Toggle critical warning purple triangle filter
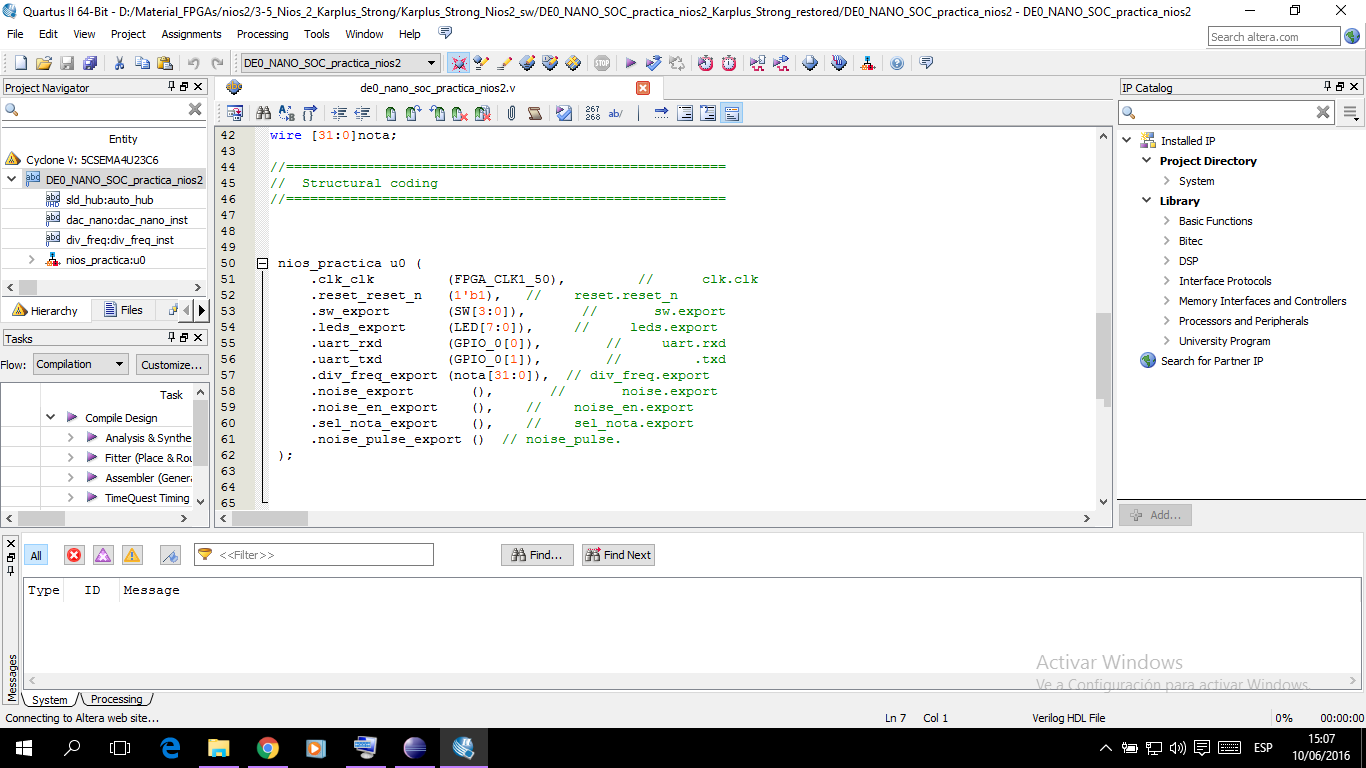The width and height of the screenshot is (1366, 768). pyautogui.click(x=103, y=555)
